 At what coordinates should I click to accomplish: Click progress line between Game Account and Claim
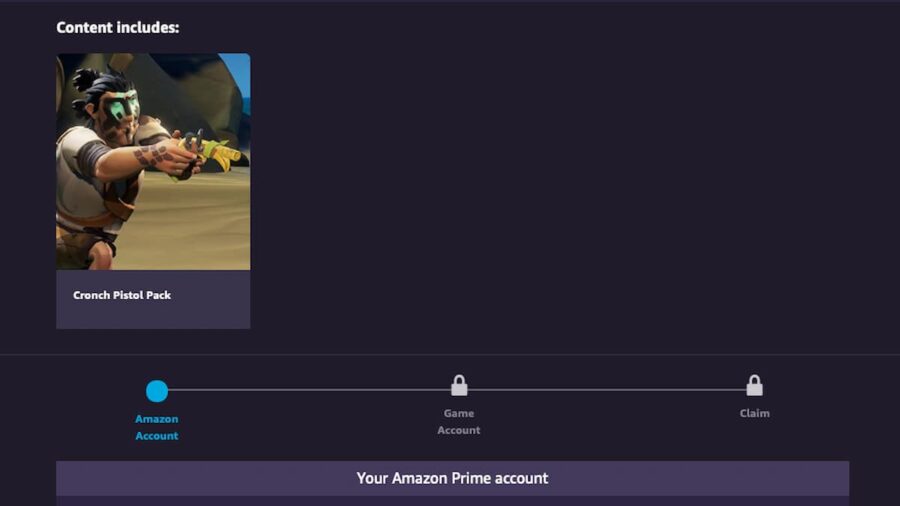pos(607,390)
